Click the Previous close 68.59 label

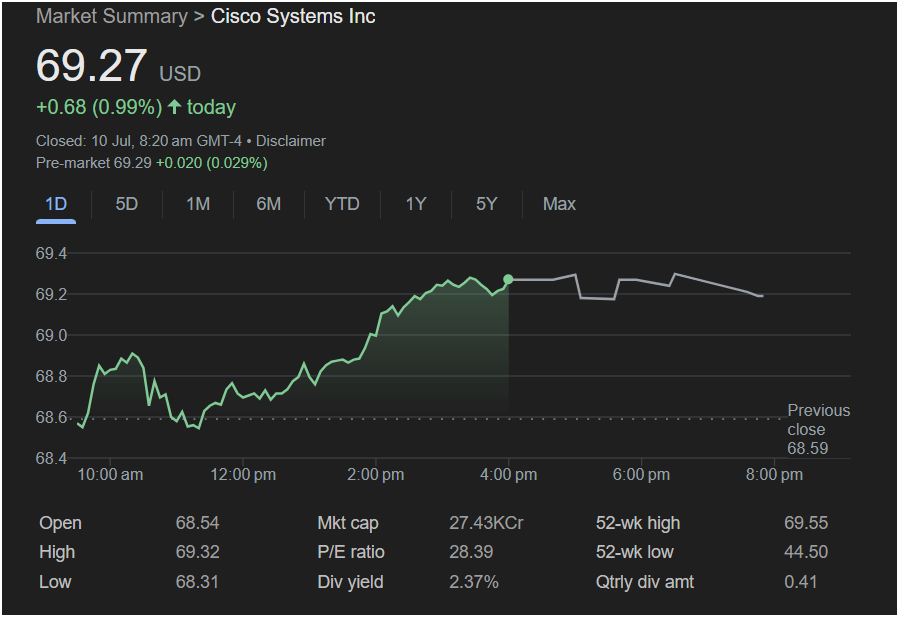(819, 429)
